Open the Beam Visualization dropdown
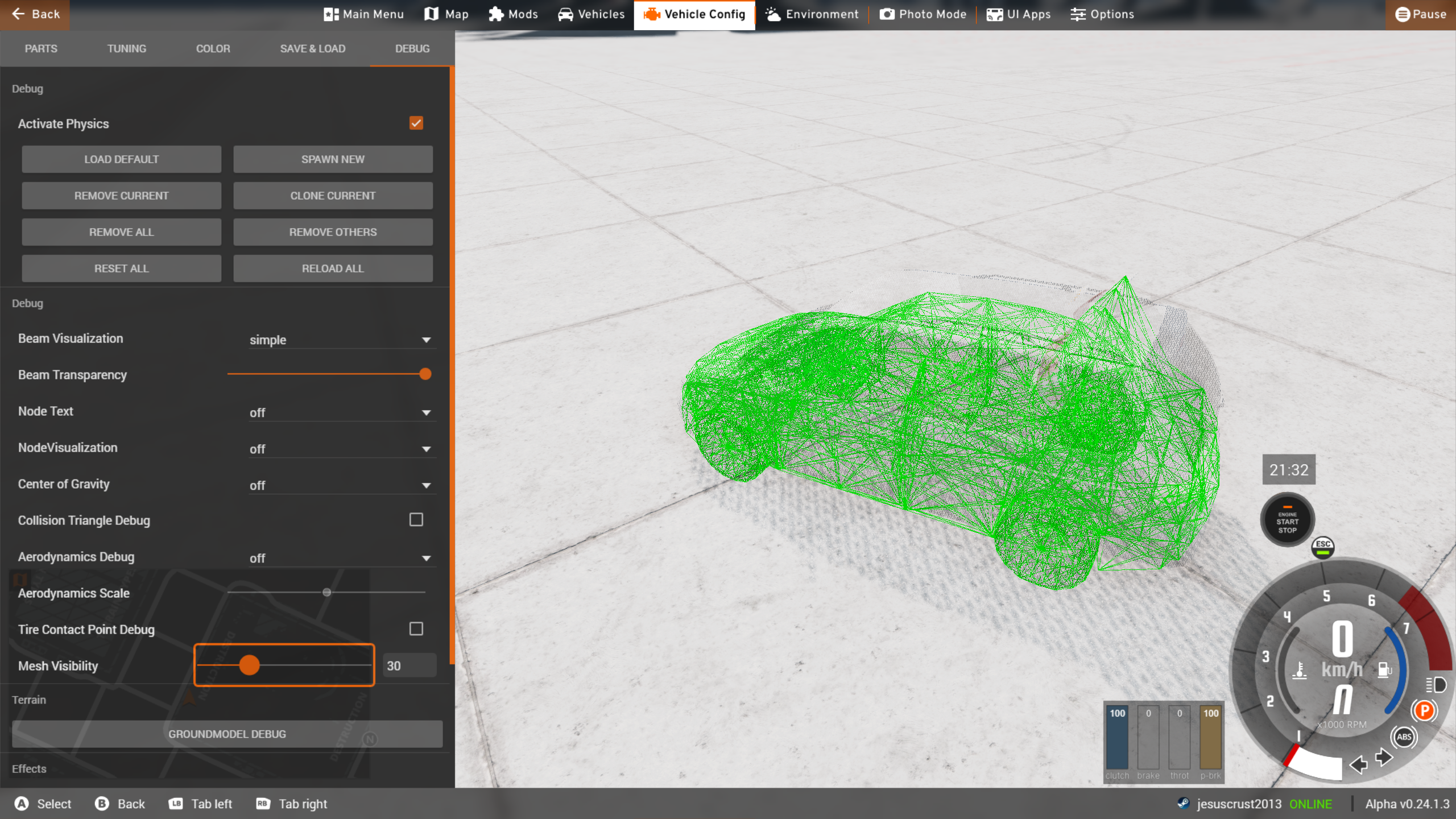The image size is (1456, 819). (x=341, y=340)
